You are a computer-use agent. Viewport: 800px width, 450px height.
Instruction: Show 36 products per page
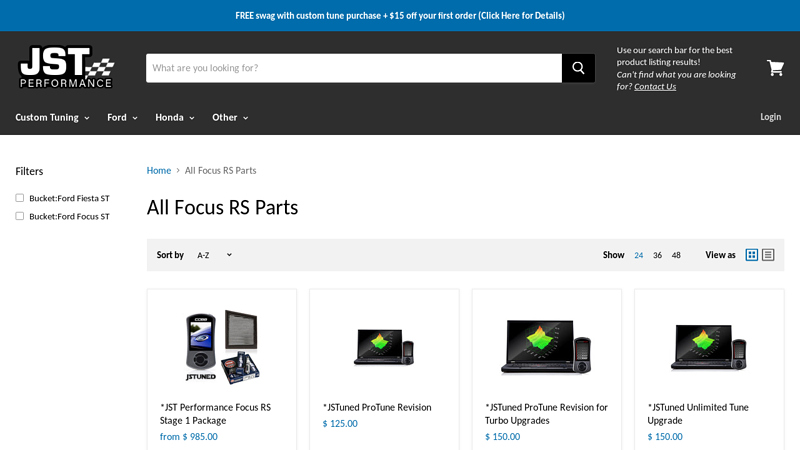(658, 255)
